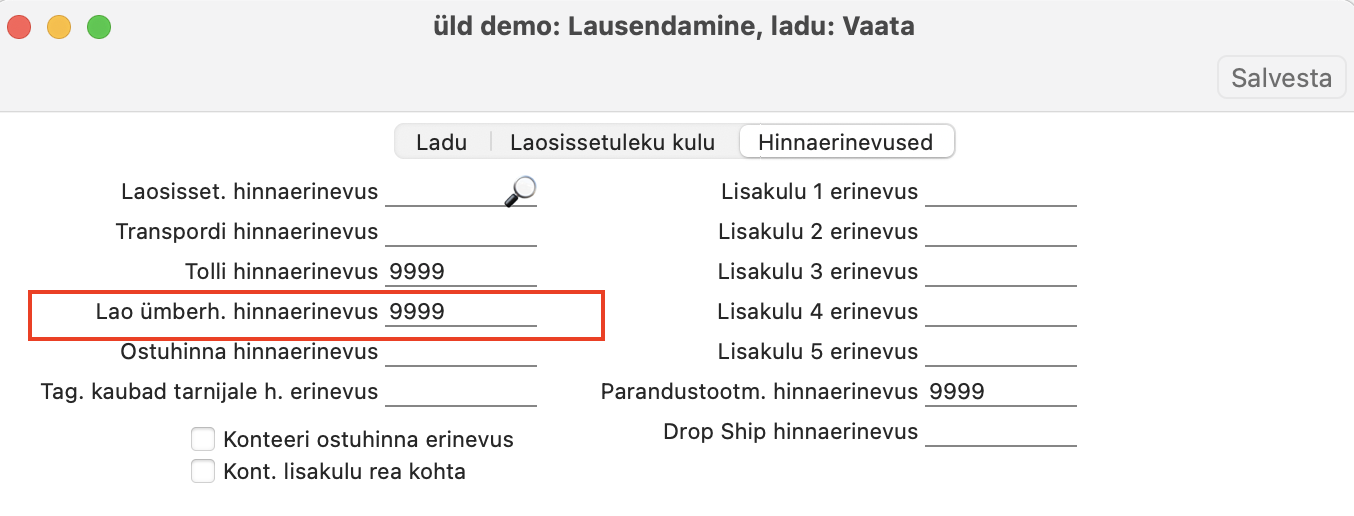Click the Laosisset. hinnaerinevus input field
The width and height of the screenshot is (1354, 516).
[445, 192]
